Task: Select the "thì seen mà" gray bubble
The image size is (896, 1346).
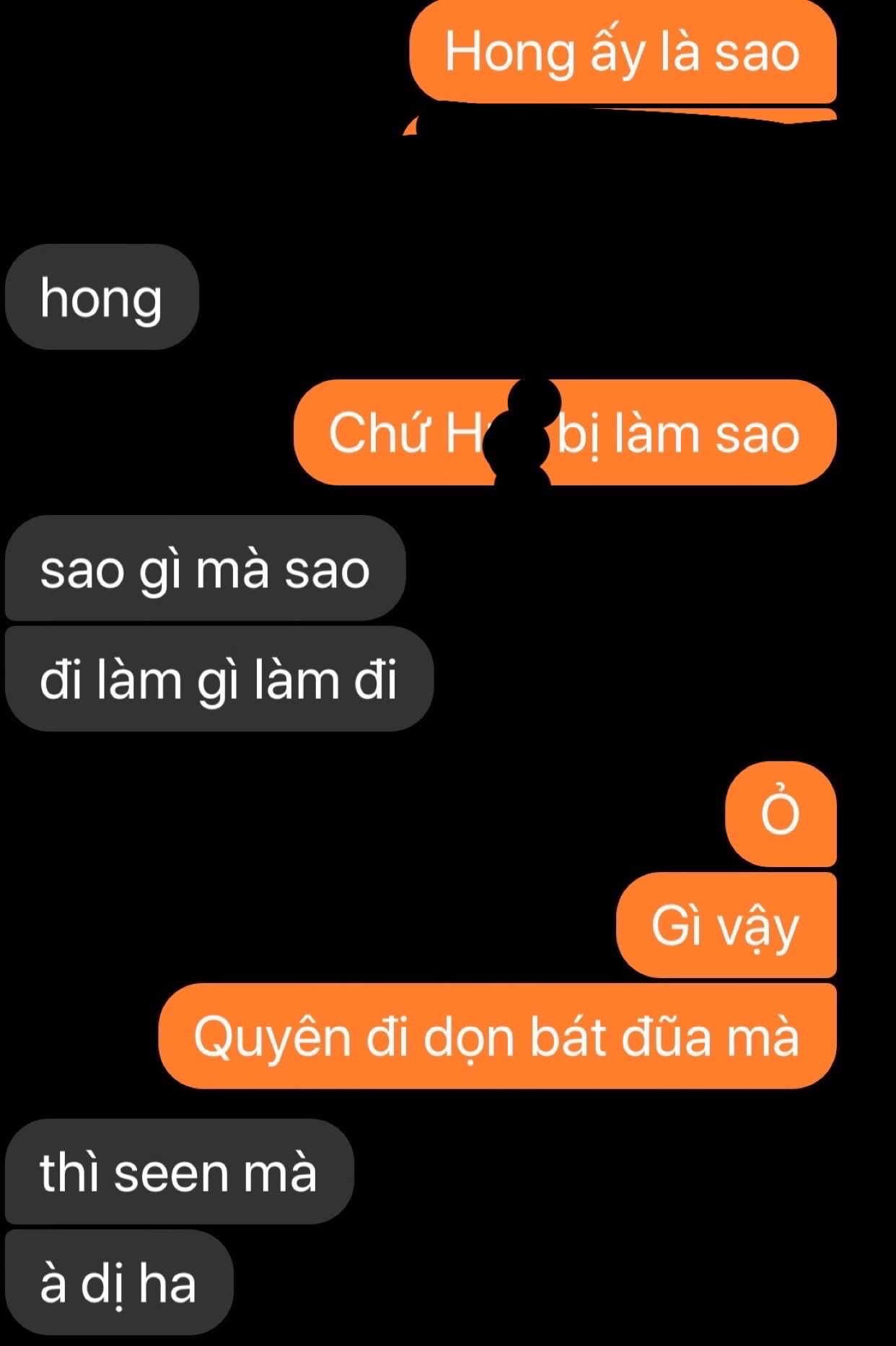Action: [179, 1171]
